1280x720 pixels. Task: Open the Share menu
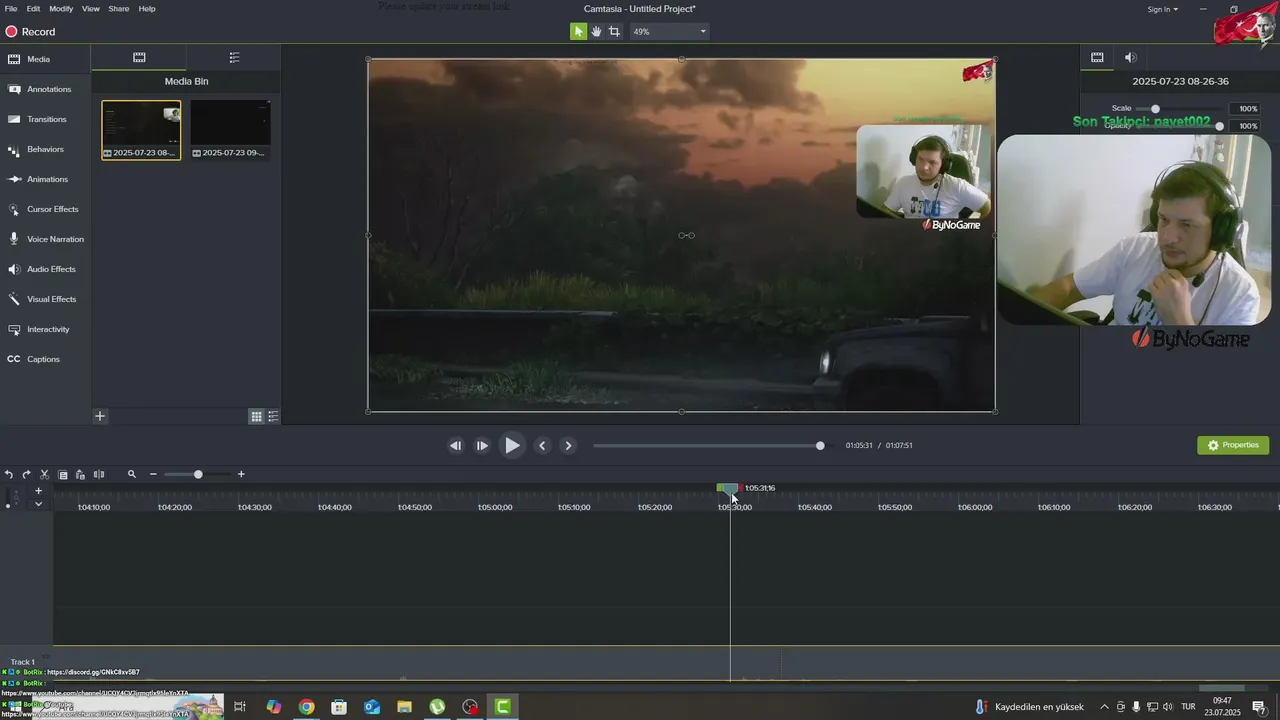(x=118, y=9)
